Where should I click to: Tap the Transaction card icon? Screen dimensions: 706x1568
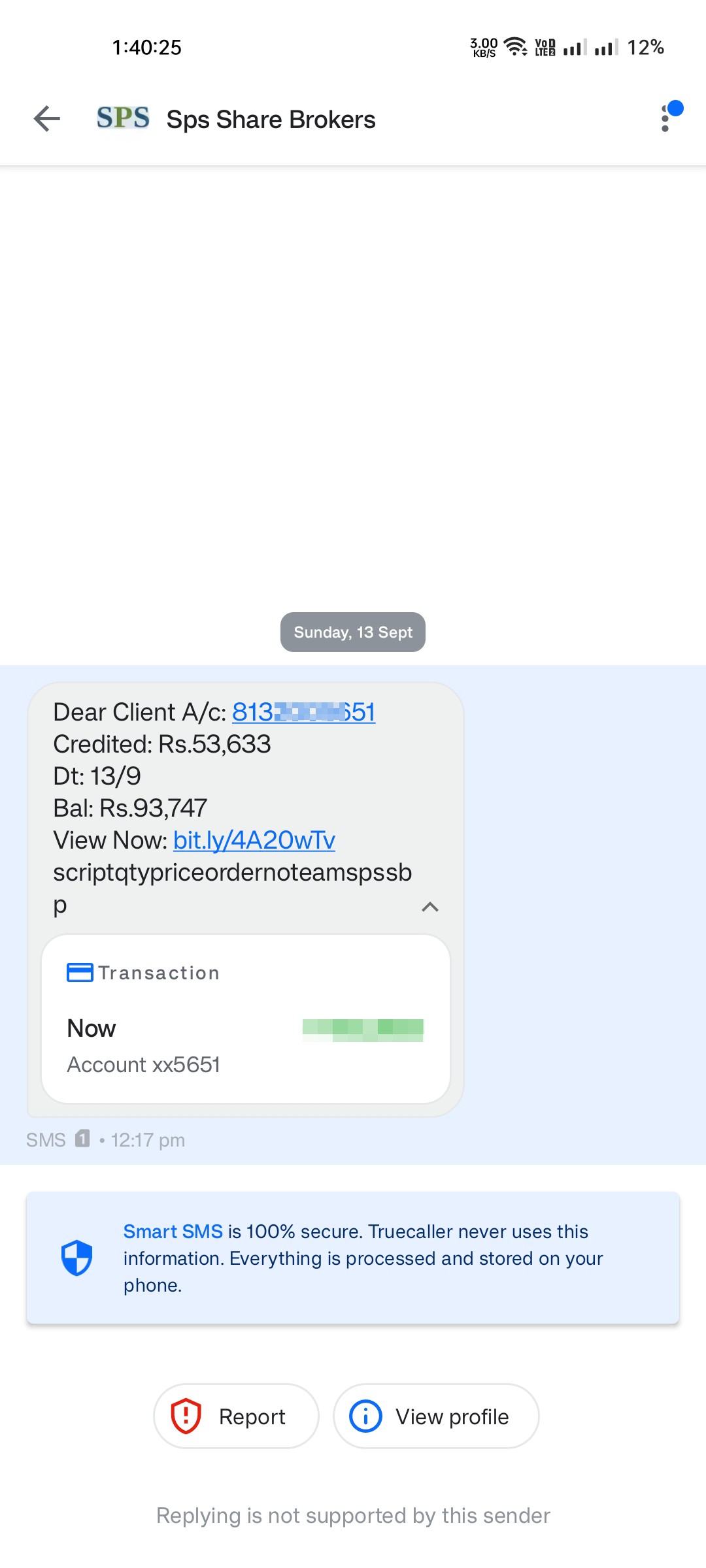[80, 973]
